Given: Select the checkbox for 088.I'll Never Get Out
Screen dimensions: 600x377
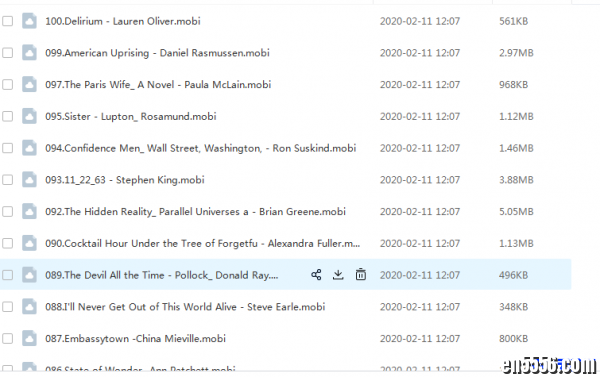Looking at the screenshot, I should coord(8,307).
